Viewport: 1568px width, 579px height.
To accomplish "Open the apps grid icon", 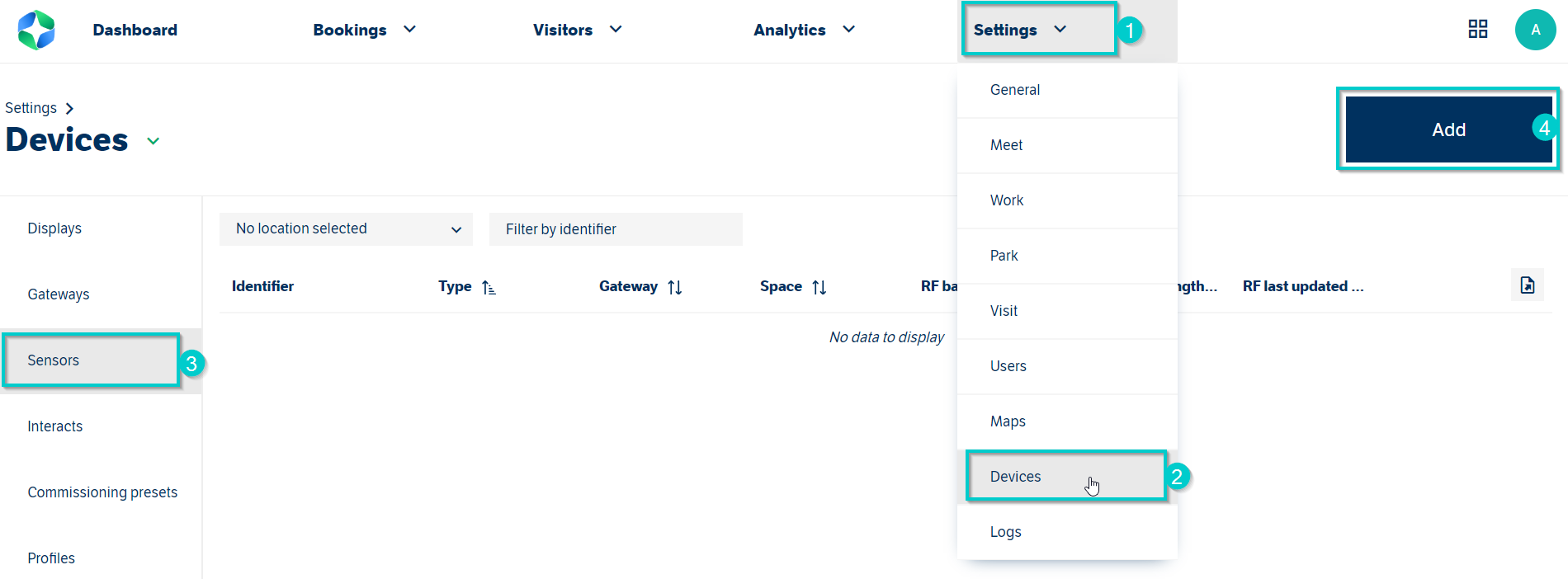I will click(1477, 30).
